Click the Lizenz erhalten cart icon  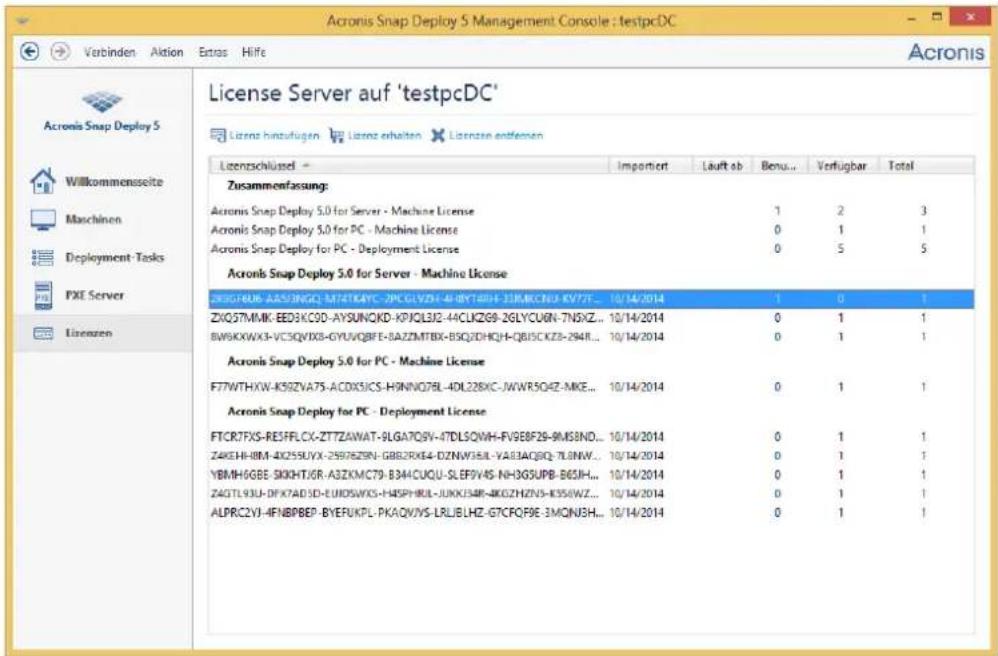tap(337, 136)
